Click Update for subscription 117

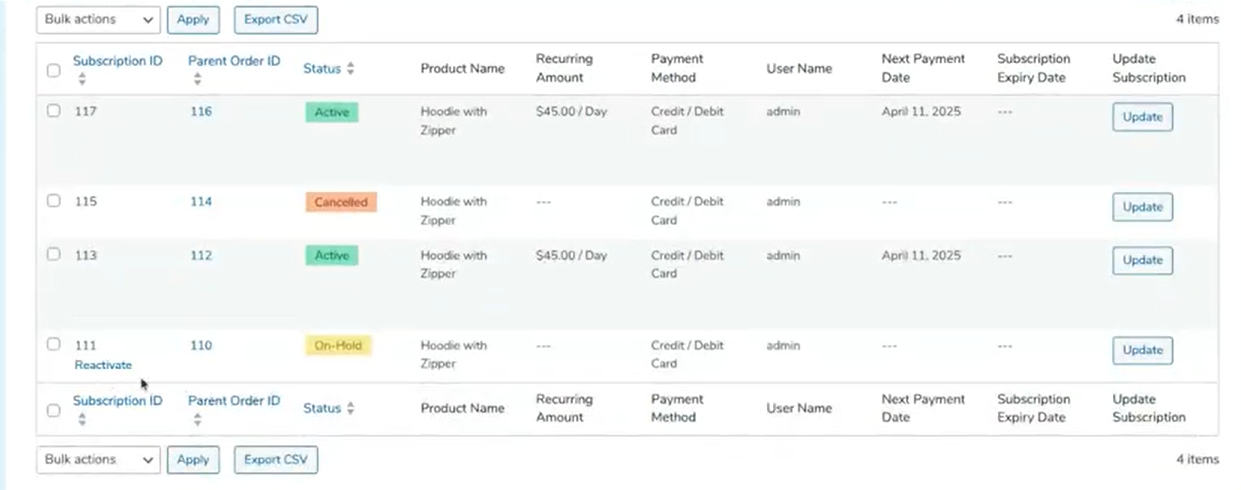coord(1142,117)
